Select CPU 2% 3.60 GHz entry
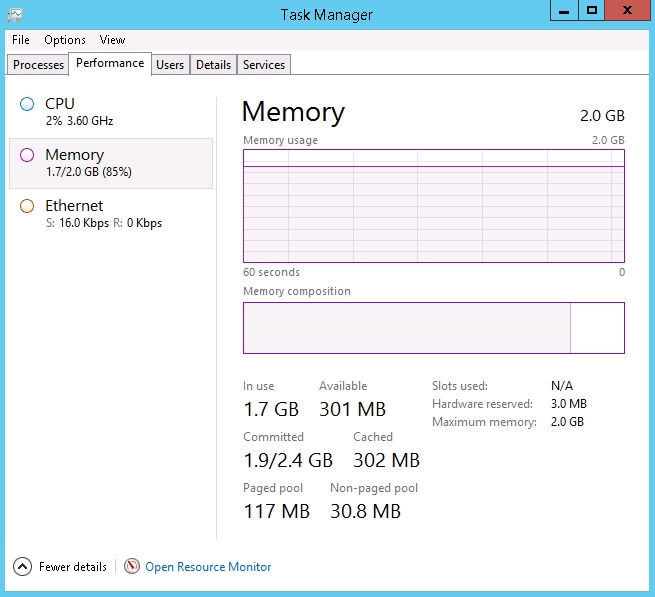 pos(111,112)
